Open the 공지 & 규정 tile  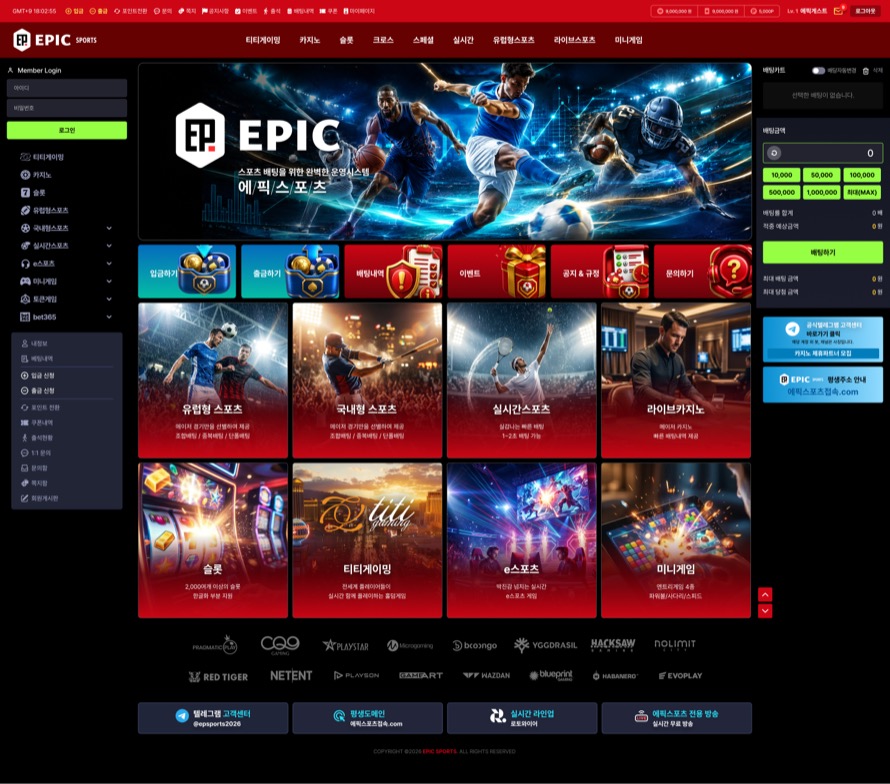click(x=600, y=272)
